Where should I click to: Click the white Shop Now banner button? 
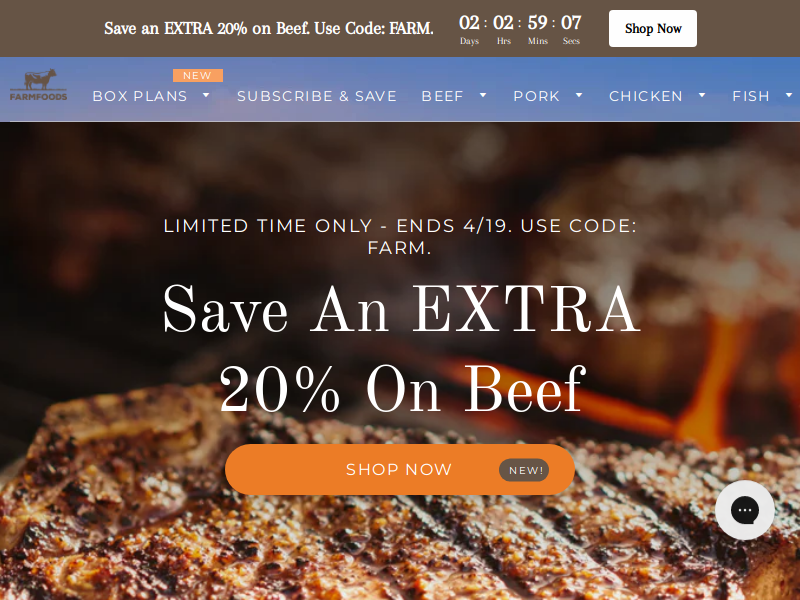pyautogui.click(x=653, y=29)
